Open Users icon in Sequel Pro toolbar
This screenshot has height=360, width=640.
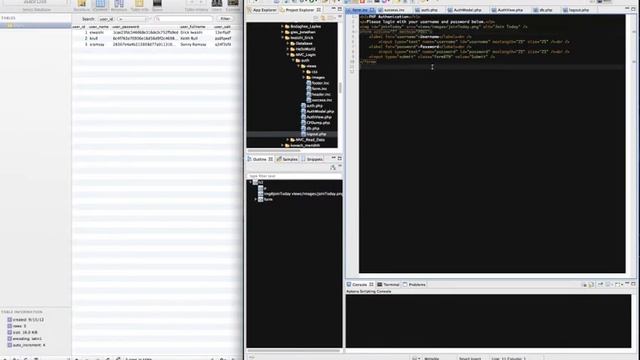[217, 4]
